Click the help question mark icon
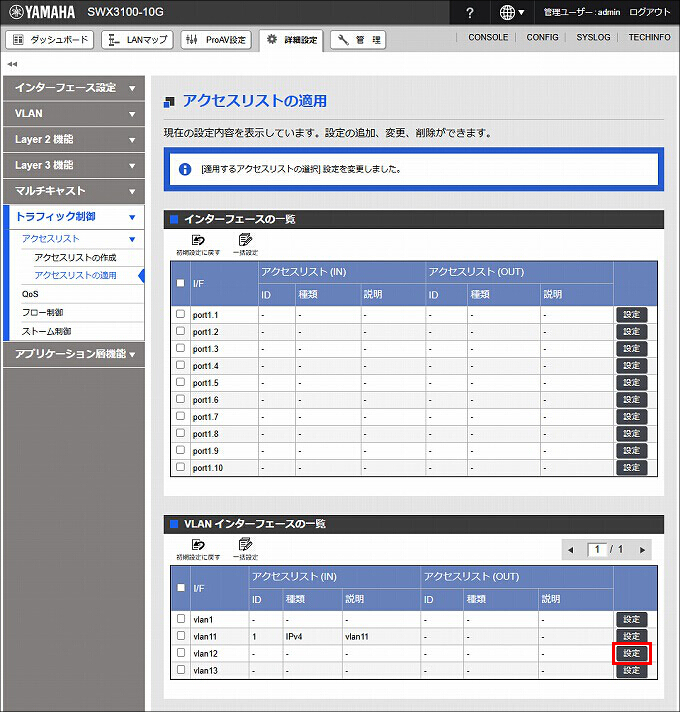Screen dimensions: 680x712 [470, 12]
